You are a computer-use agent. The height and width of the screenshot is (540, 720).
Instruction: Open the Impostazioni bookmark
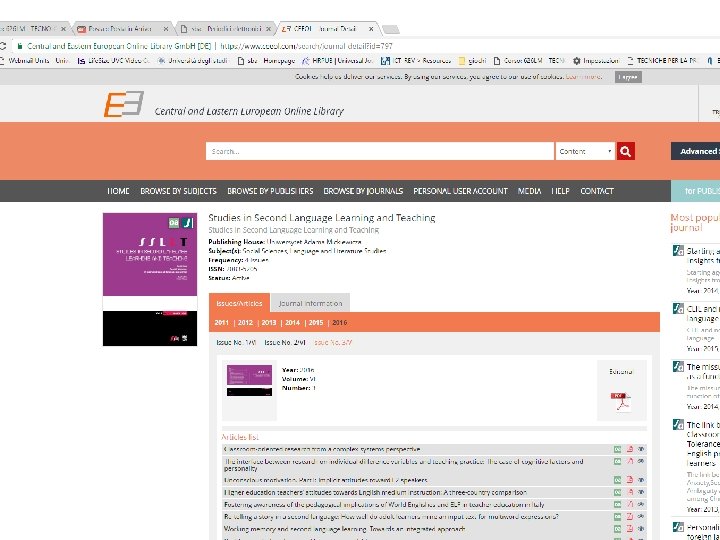coord(595,61)
